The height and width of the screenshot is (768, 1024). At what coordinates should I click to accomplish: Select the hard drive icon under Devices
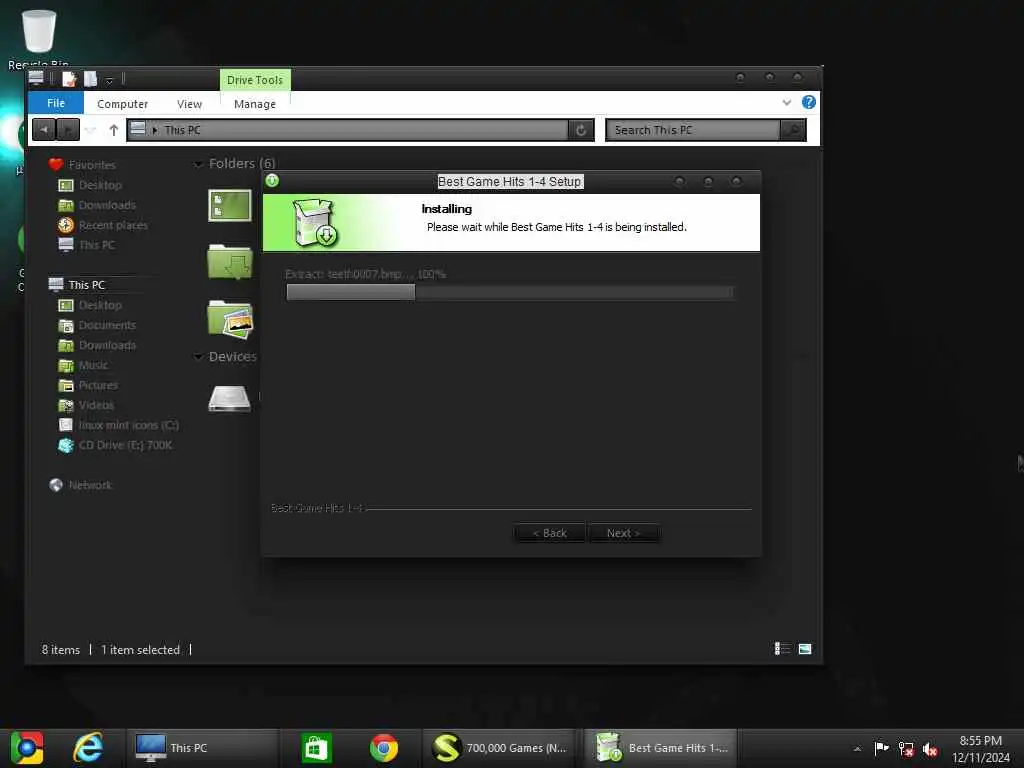[x=229, y=398]
